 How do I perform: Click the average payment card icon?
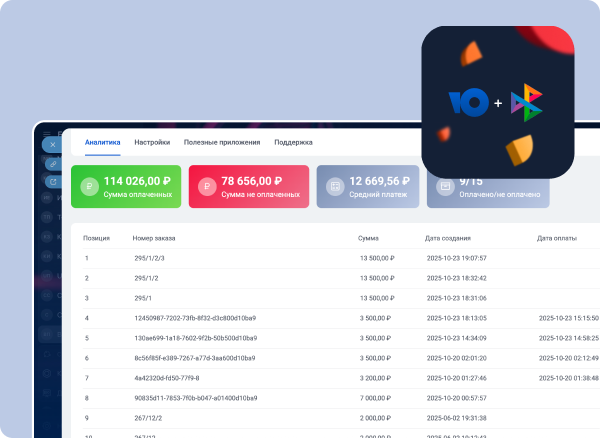pyautogui.click(x=335, y=187)
